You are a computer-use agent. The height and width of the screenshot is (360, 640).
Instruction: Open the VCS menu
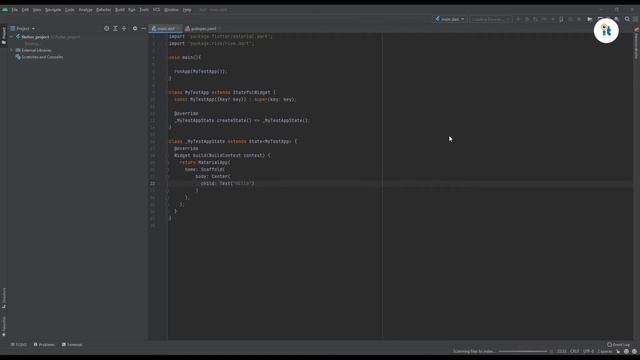pos(156,9)
